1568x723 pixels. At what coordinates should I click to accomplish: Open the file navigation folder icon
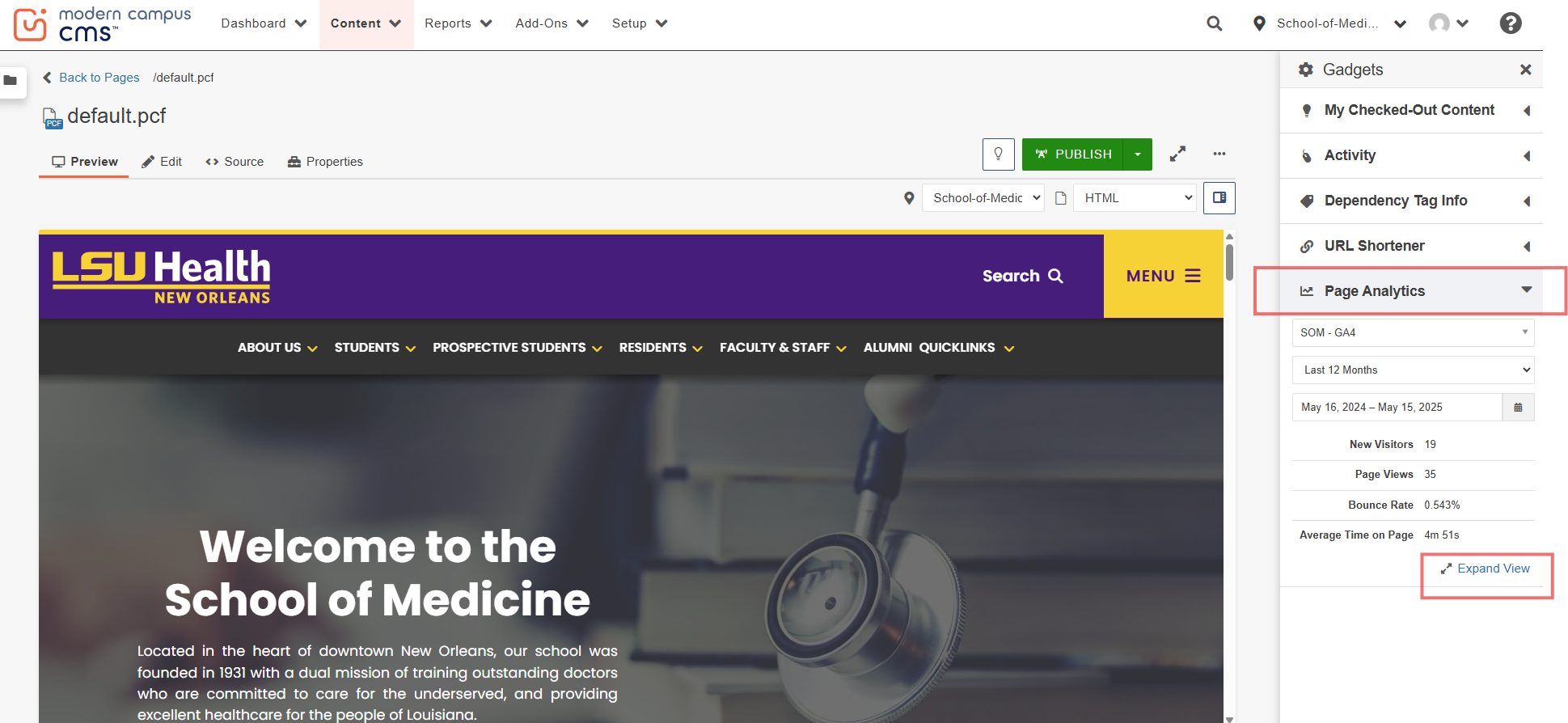[x=11, y=81]
